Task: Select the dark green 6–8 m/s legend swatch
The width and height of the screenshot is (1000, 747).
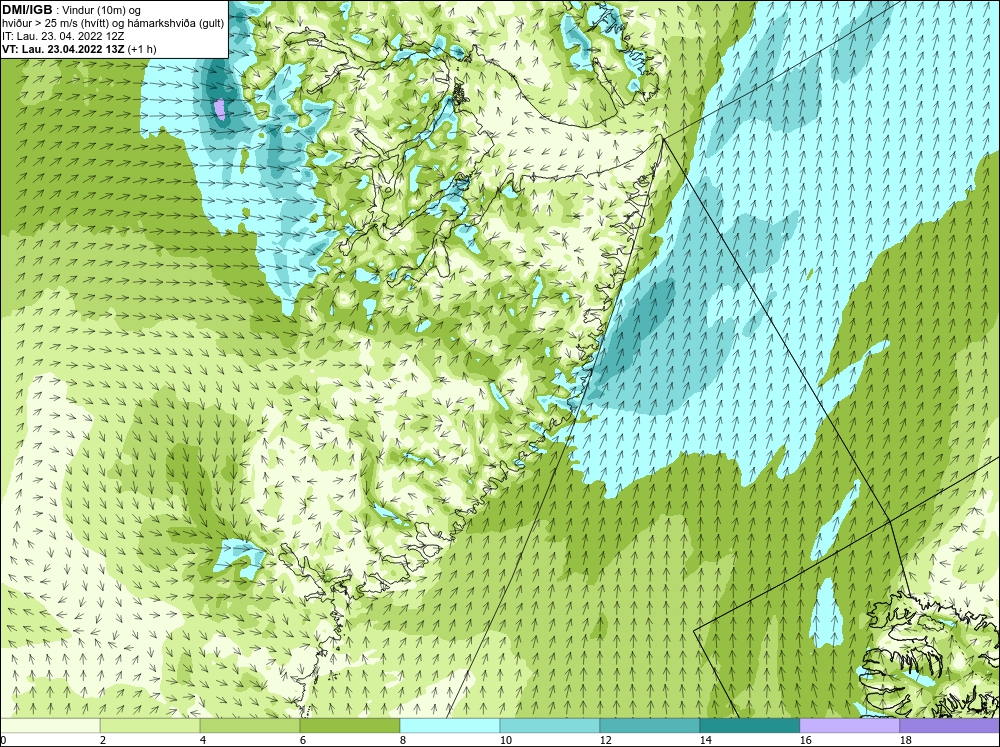Action: pyautogui.click(x=349, y=725)
